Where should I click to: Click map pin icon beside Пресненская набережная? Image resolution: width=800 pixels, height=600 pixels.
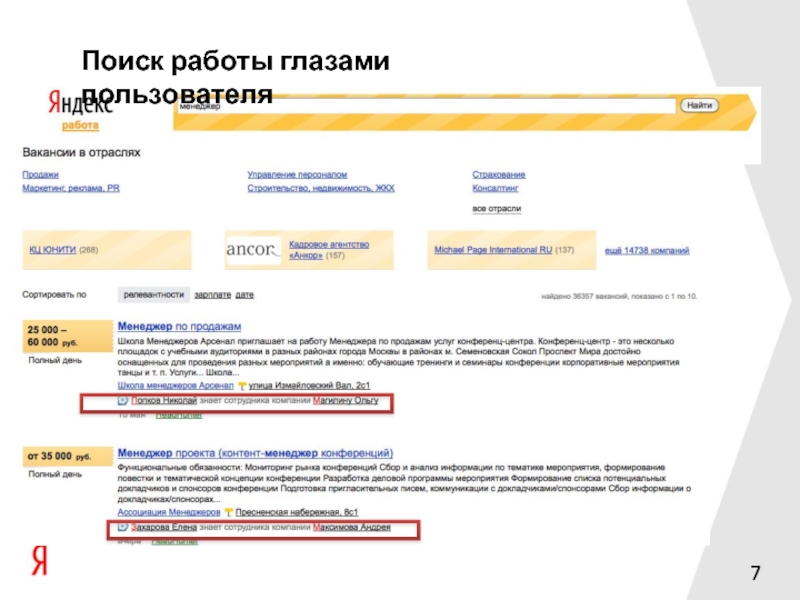(229, 512)
